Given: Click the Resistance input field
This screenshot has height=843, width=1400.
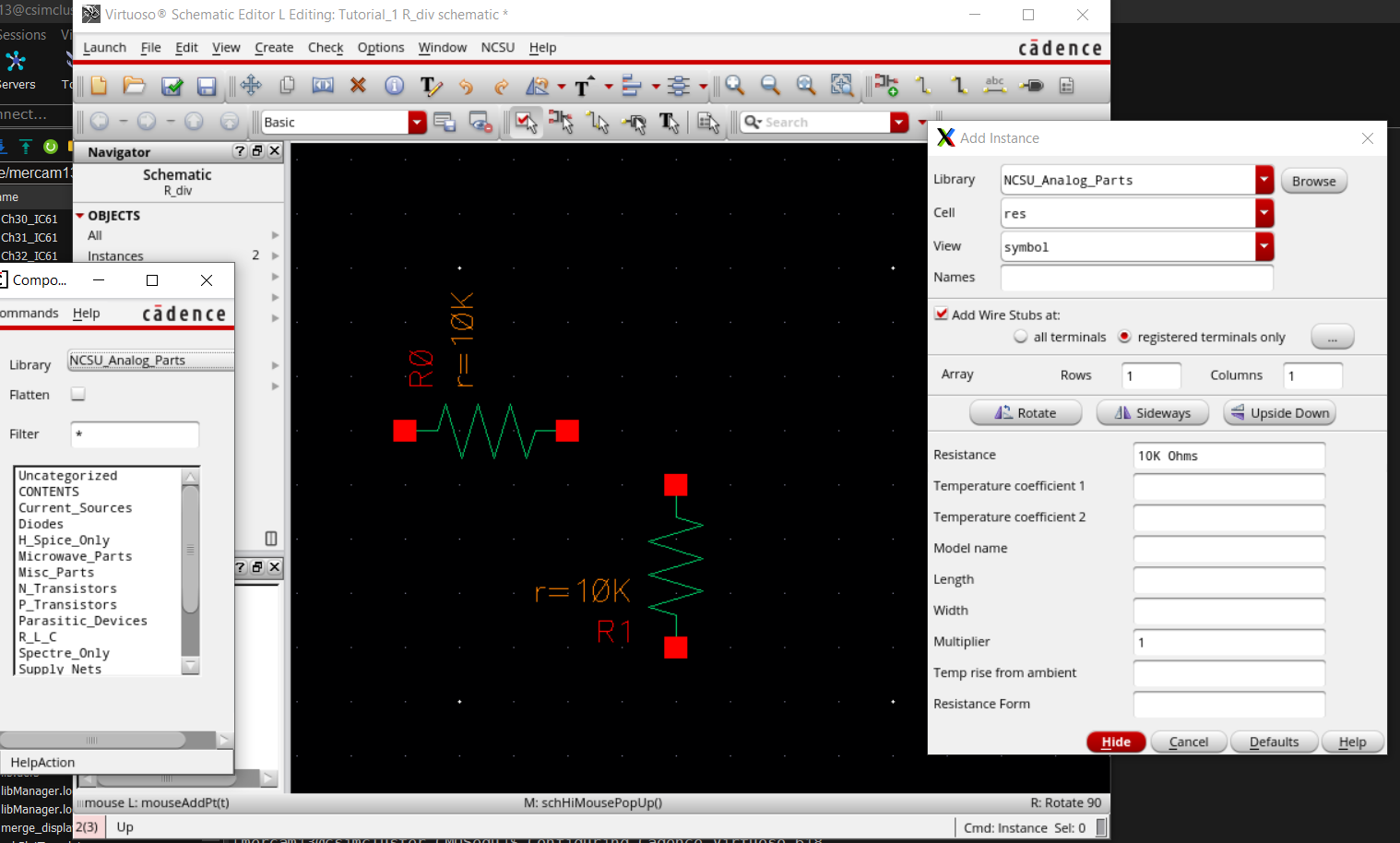Looking at the screenshot, I should point(1228,456).
